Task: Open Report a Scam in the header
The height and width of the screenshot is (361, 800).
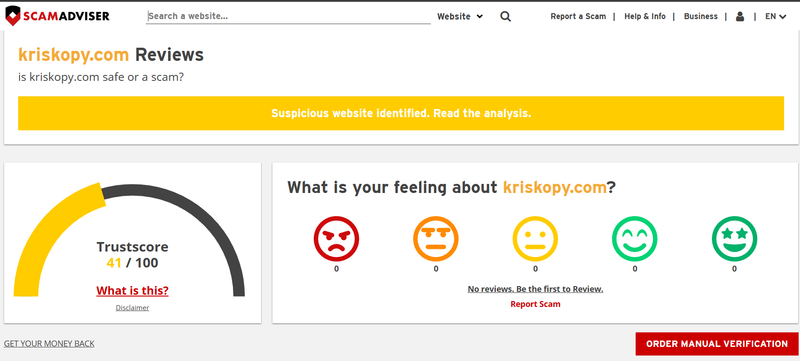Action: click(578, 16)
